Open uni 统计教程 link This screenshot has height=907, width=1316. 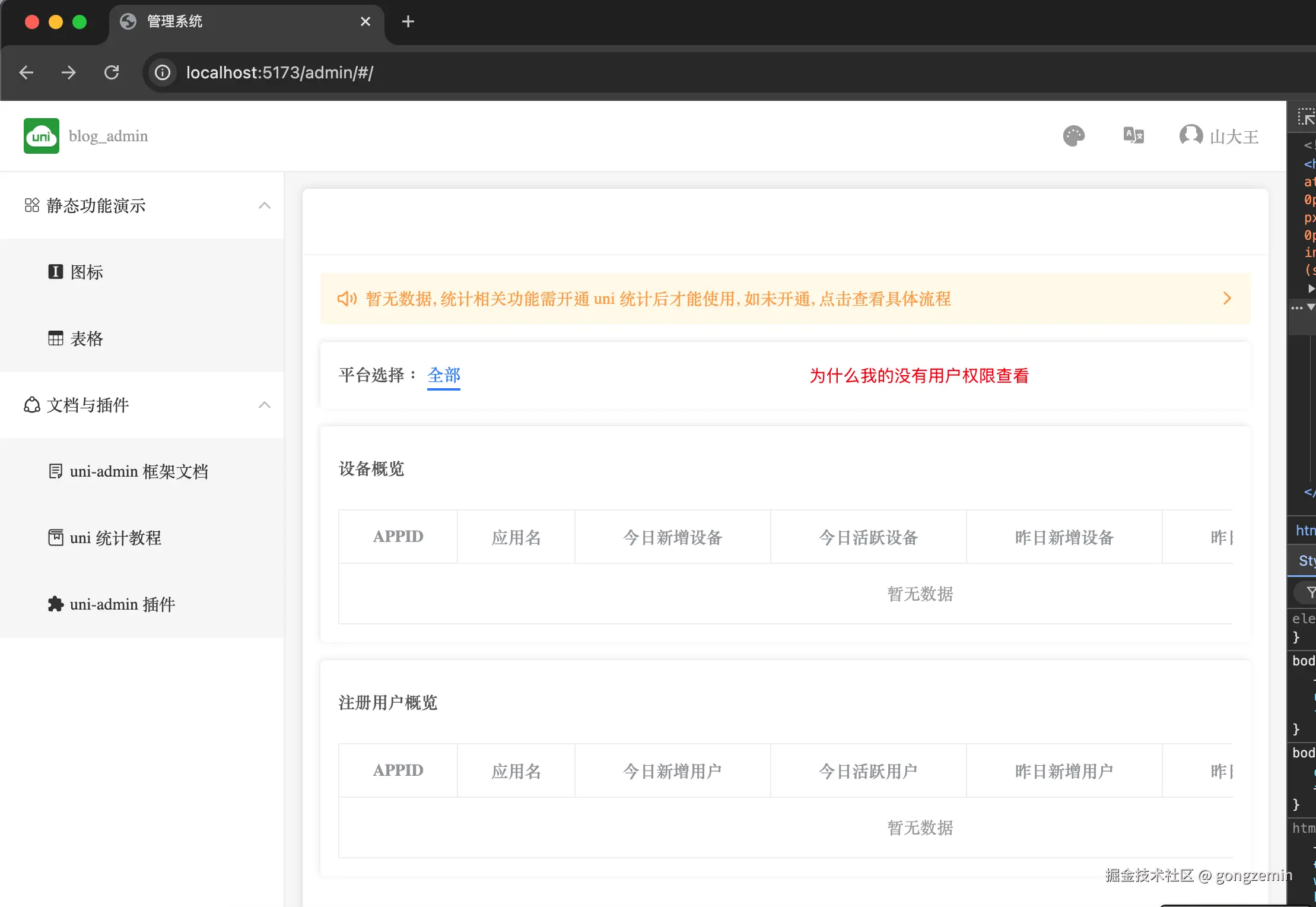(x=115, y=538)
